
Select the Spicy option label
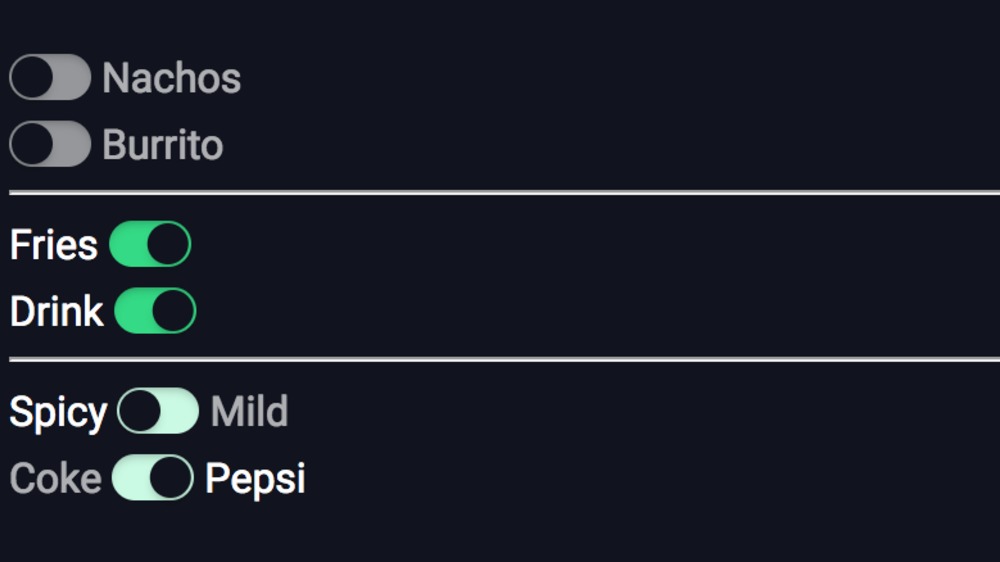pyautogui.click(x=58, y=412)
